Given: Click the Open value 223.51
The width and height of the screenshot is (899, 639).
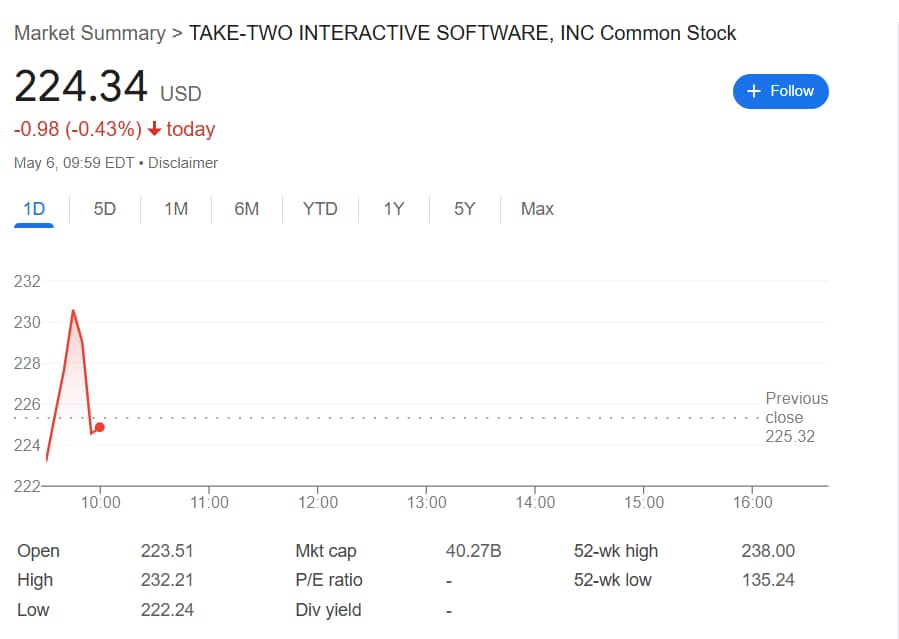Looking at the screenshot, I should tap(167, 551).
